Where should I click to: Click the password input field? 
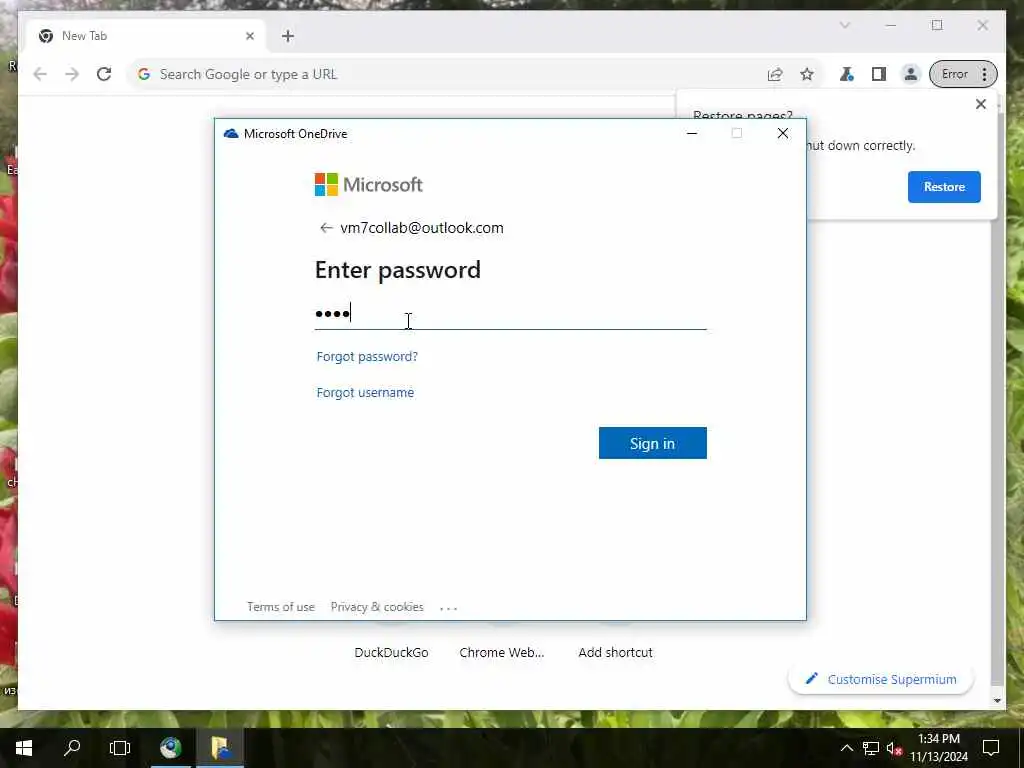pos(510,314)
